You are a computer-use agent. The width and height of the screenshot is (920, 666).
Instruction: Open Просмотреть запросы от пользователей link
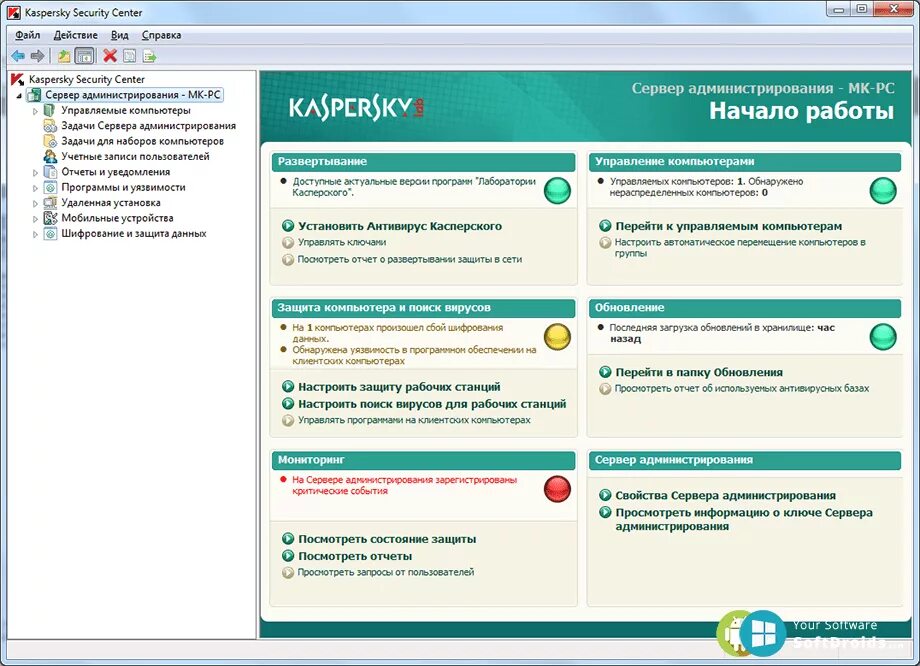[x=385, y=572]
